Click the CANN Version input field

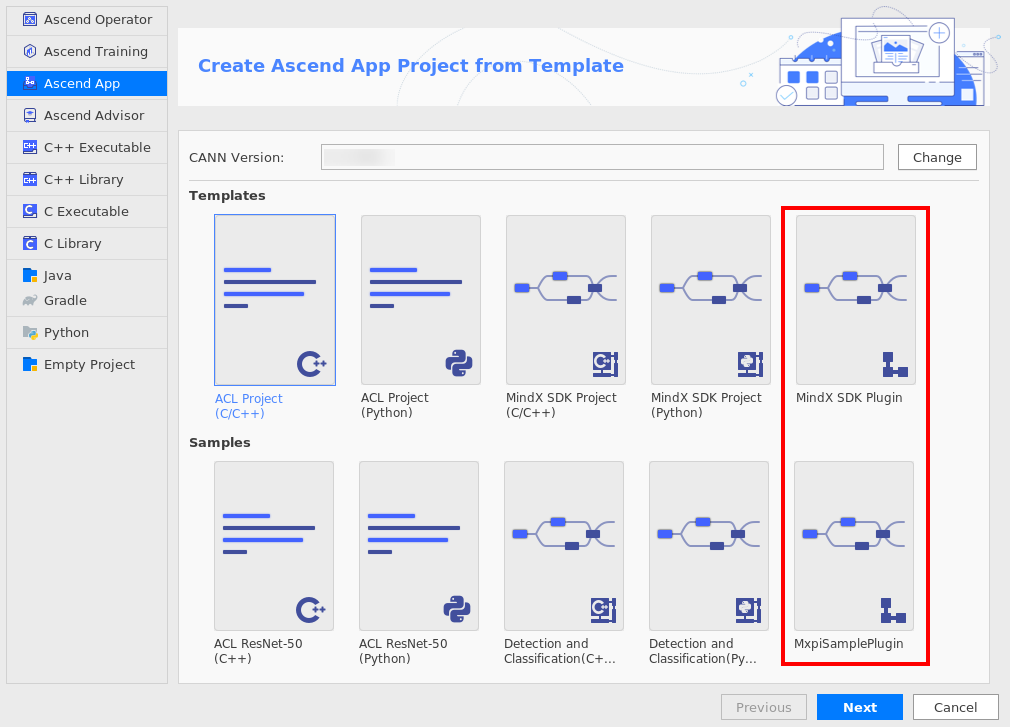click(x=602, y=157)
